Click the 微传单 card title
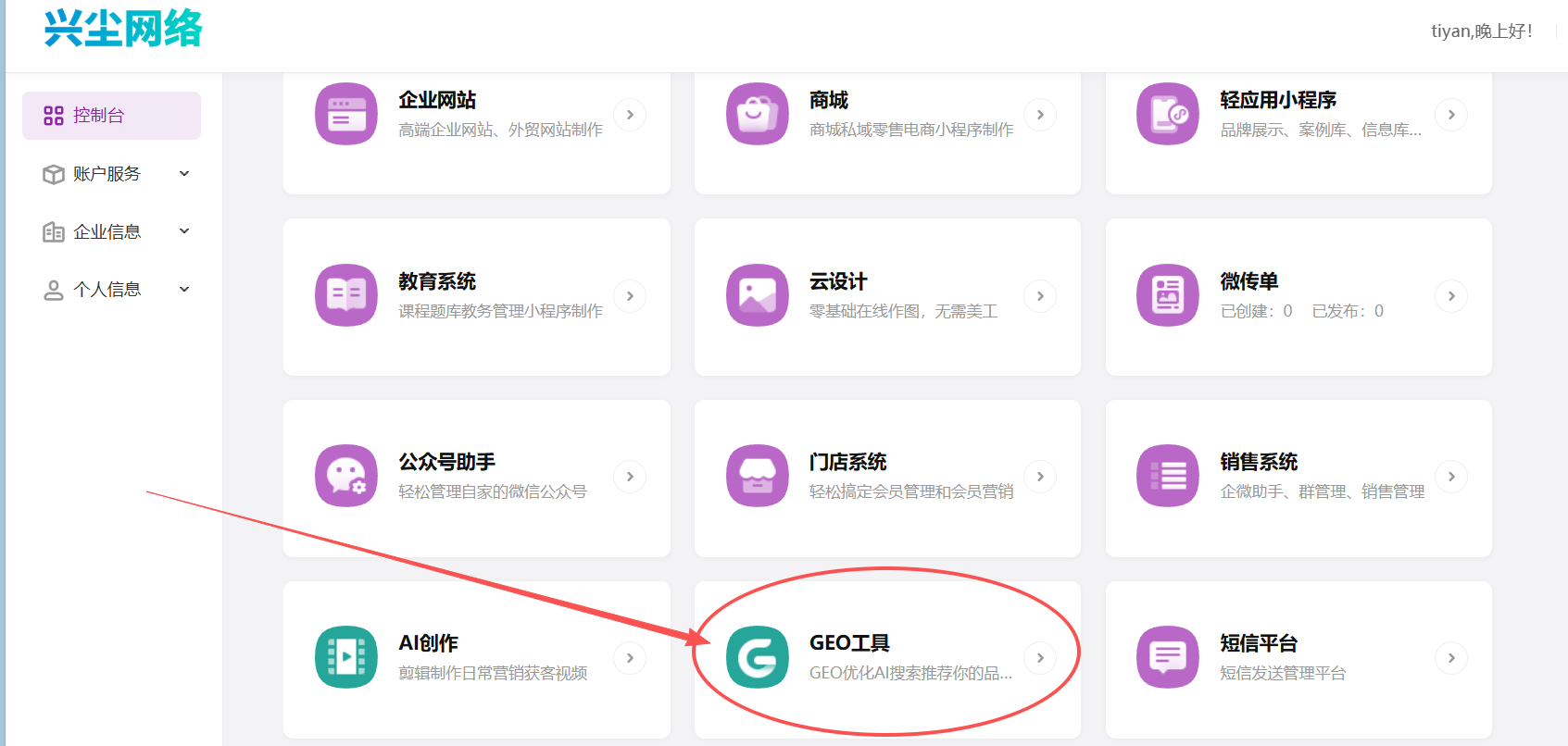This screenshot has height=746, width=1568. tap(1249, 281)
